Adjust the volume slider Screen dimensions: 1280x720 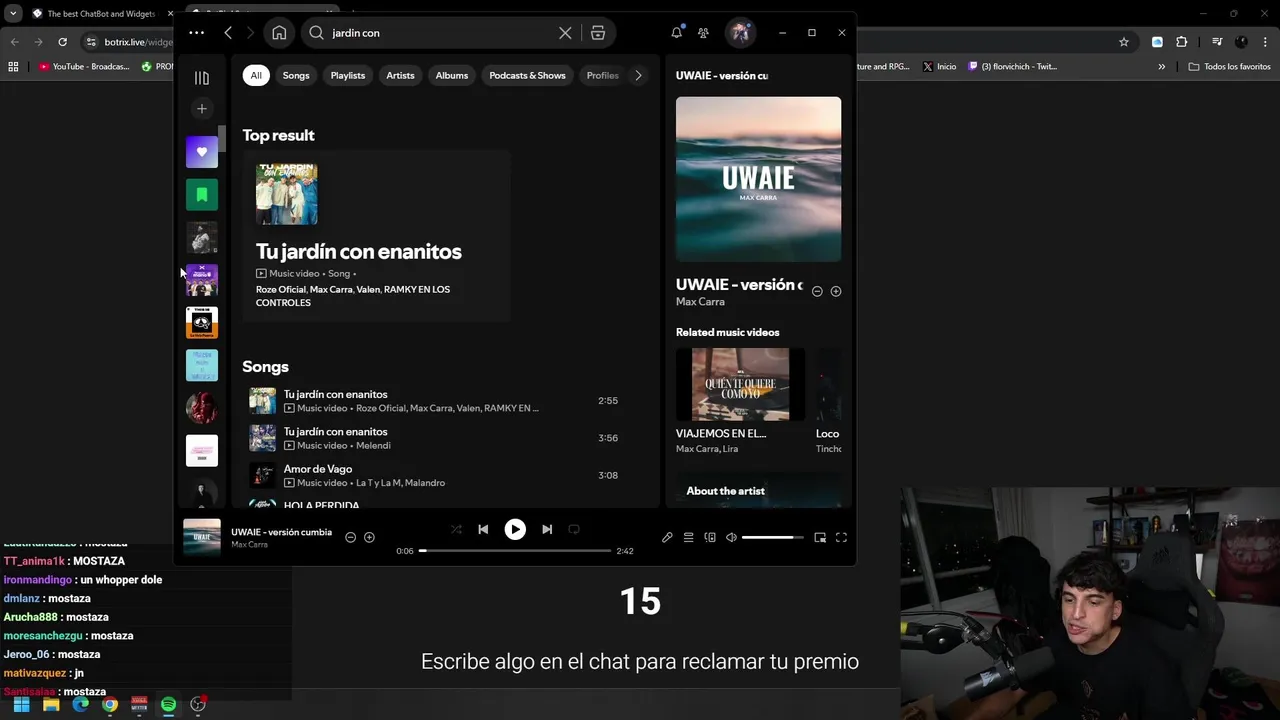pos(772,538)
